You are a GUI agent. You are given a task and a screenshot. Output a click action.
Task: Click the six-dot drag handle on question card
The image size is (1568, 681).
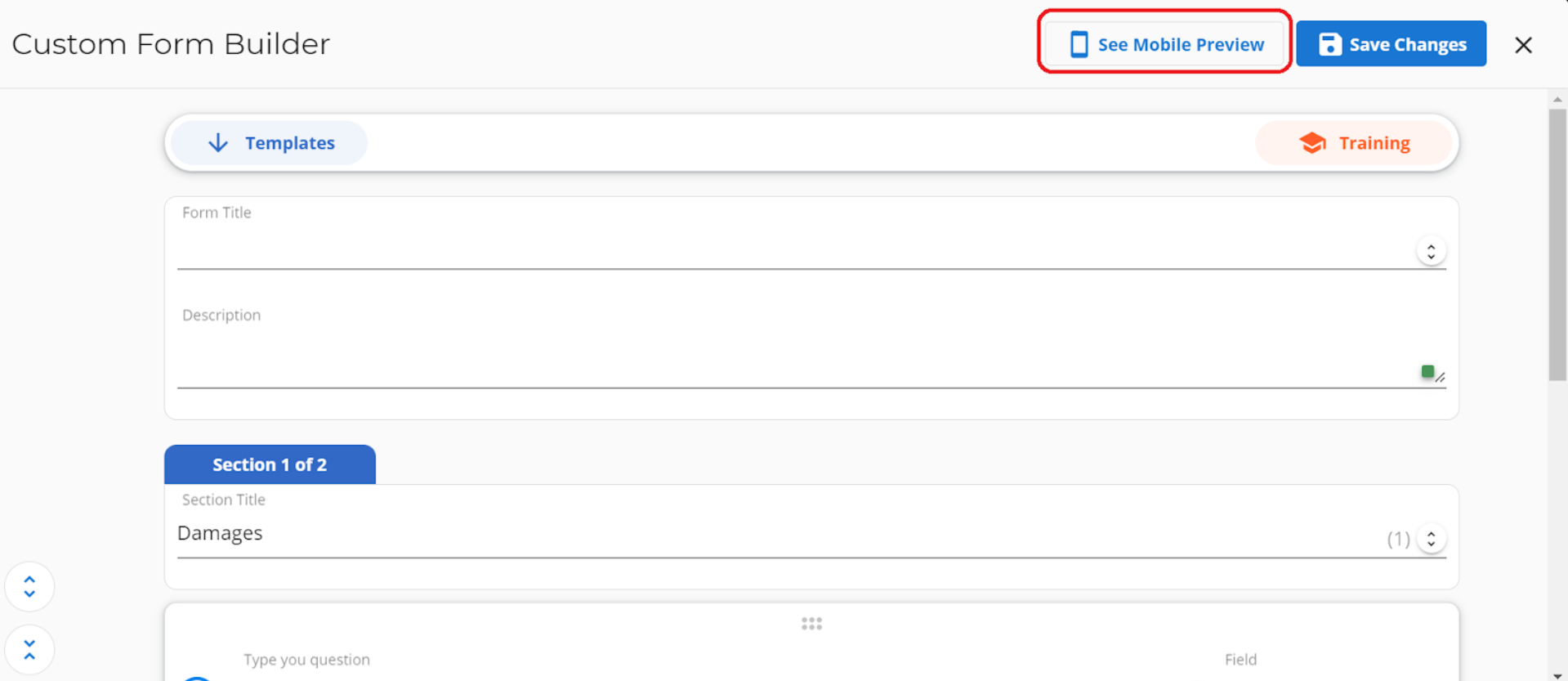(811, 624)
